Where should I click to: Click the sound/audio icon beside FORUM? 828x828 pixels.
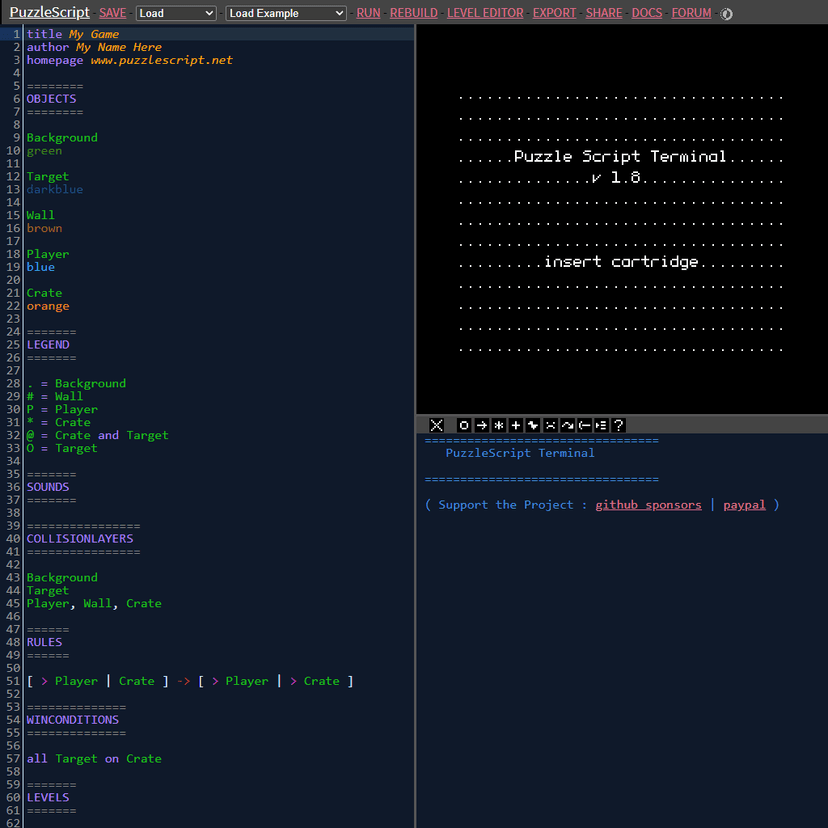tap(725, 13)
